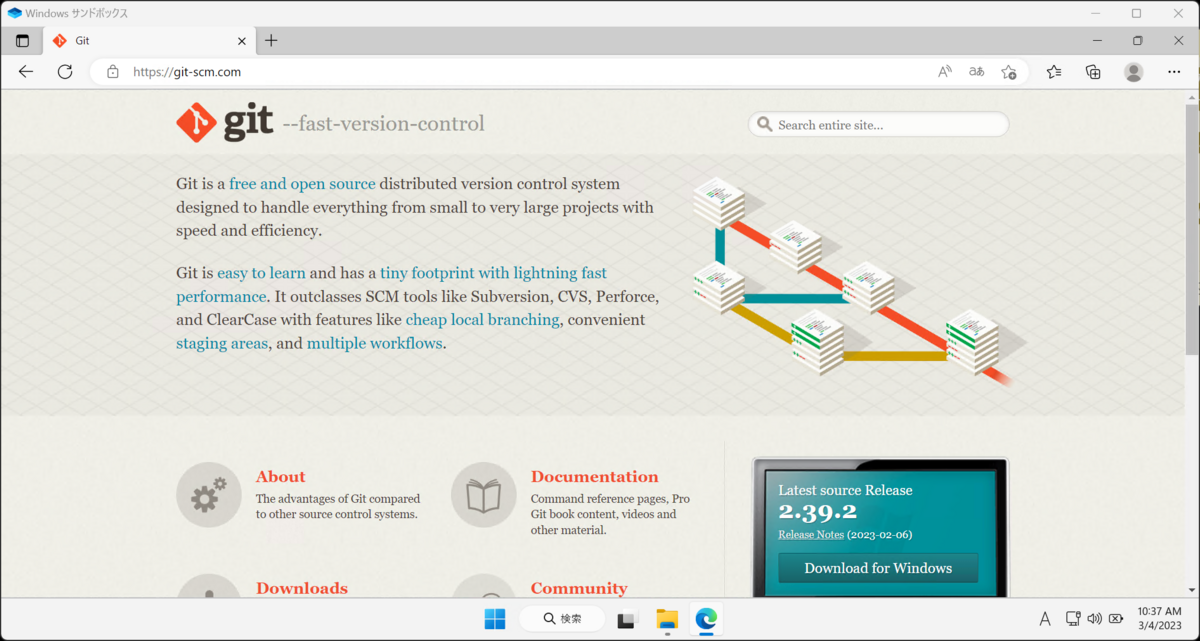1200x641 pixels.
Task: Open the free and open source link
Action: pos(302,184)
